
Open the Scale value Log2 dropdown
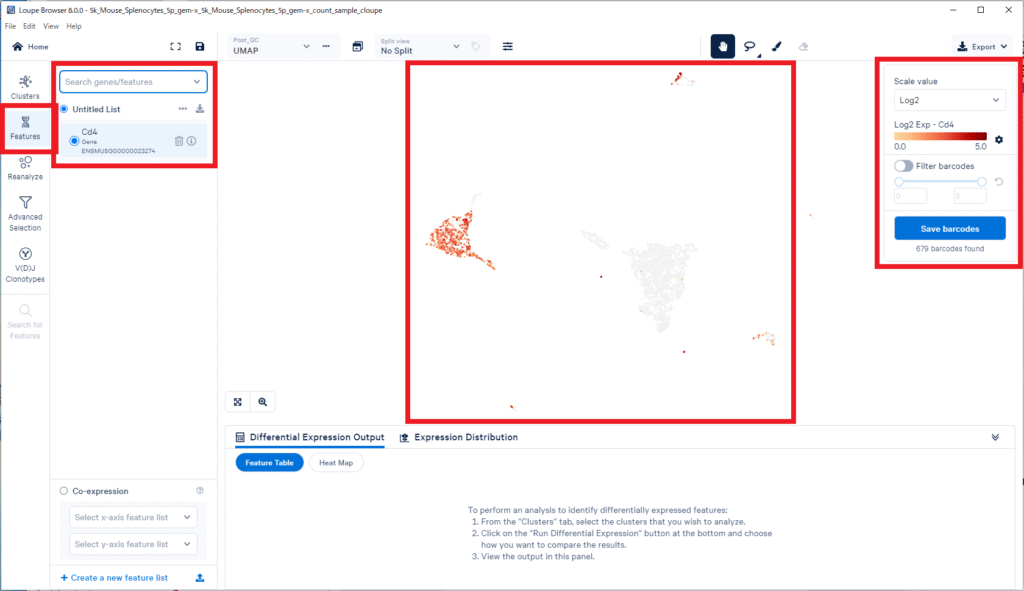(949, 100)
